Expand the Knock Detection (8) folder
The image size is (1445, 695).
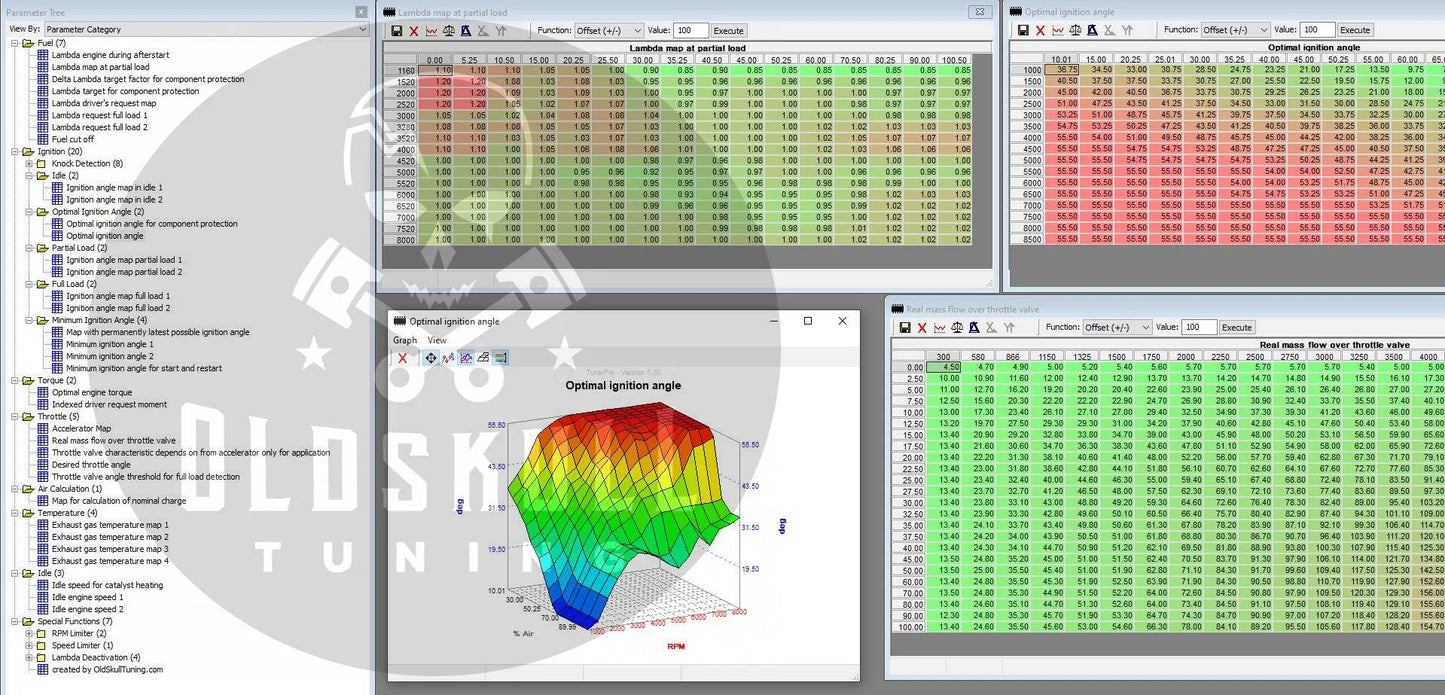[29, 163]
